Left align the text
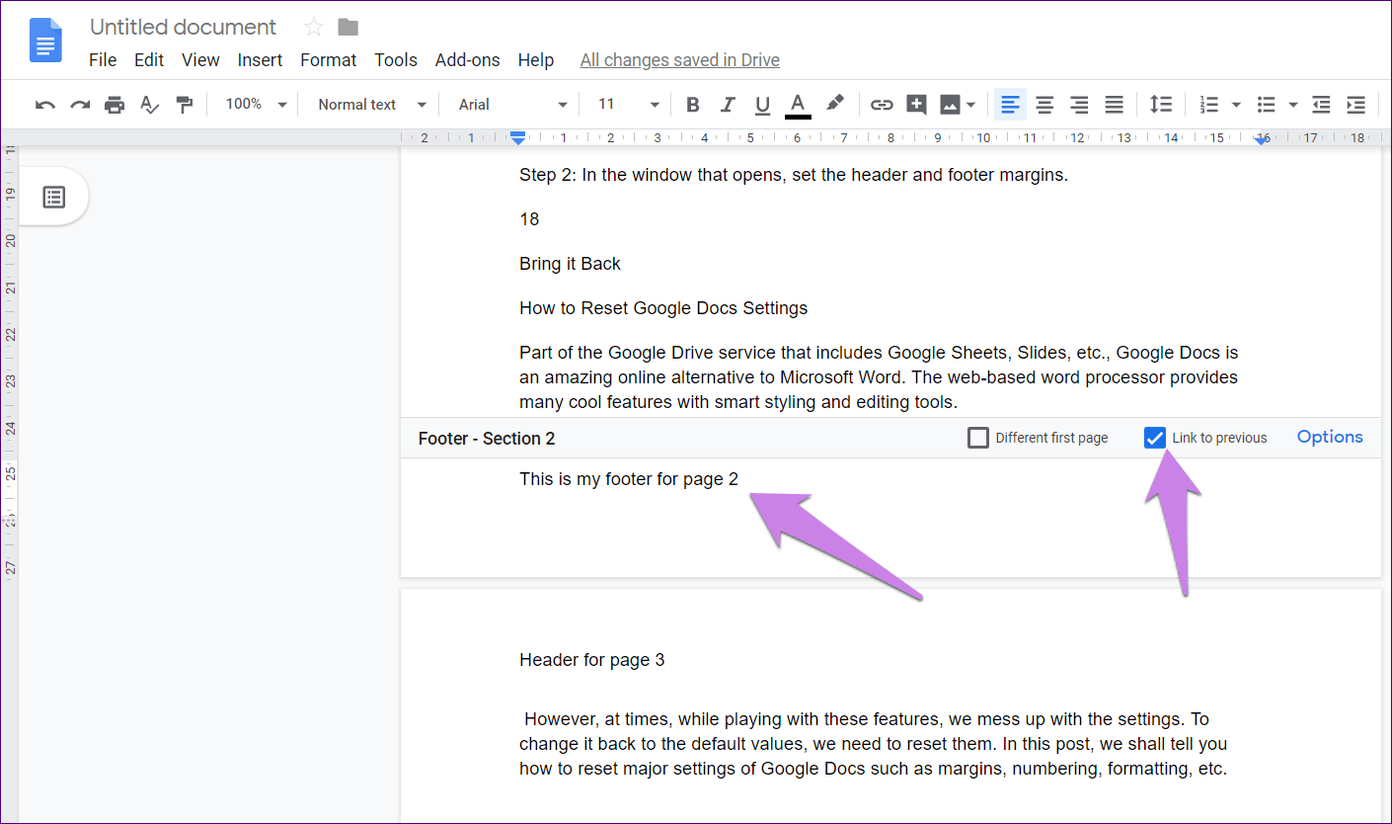This screenshot has height=824, width=1392. pos(1011,105)
